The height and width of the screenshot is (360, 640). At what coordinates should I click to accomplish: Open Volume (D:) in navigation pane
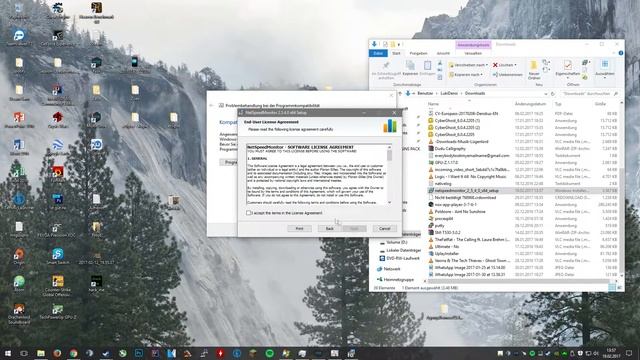pos(396,242)
